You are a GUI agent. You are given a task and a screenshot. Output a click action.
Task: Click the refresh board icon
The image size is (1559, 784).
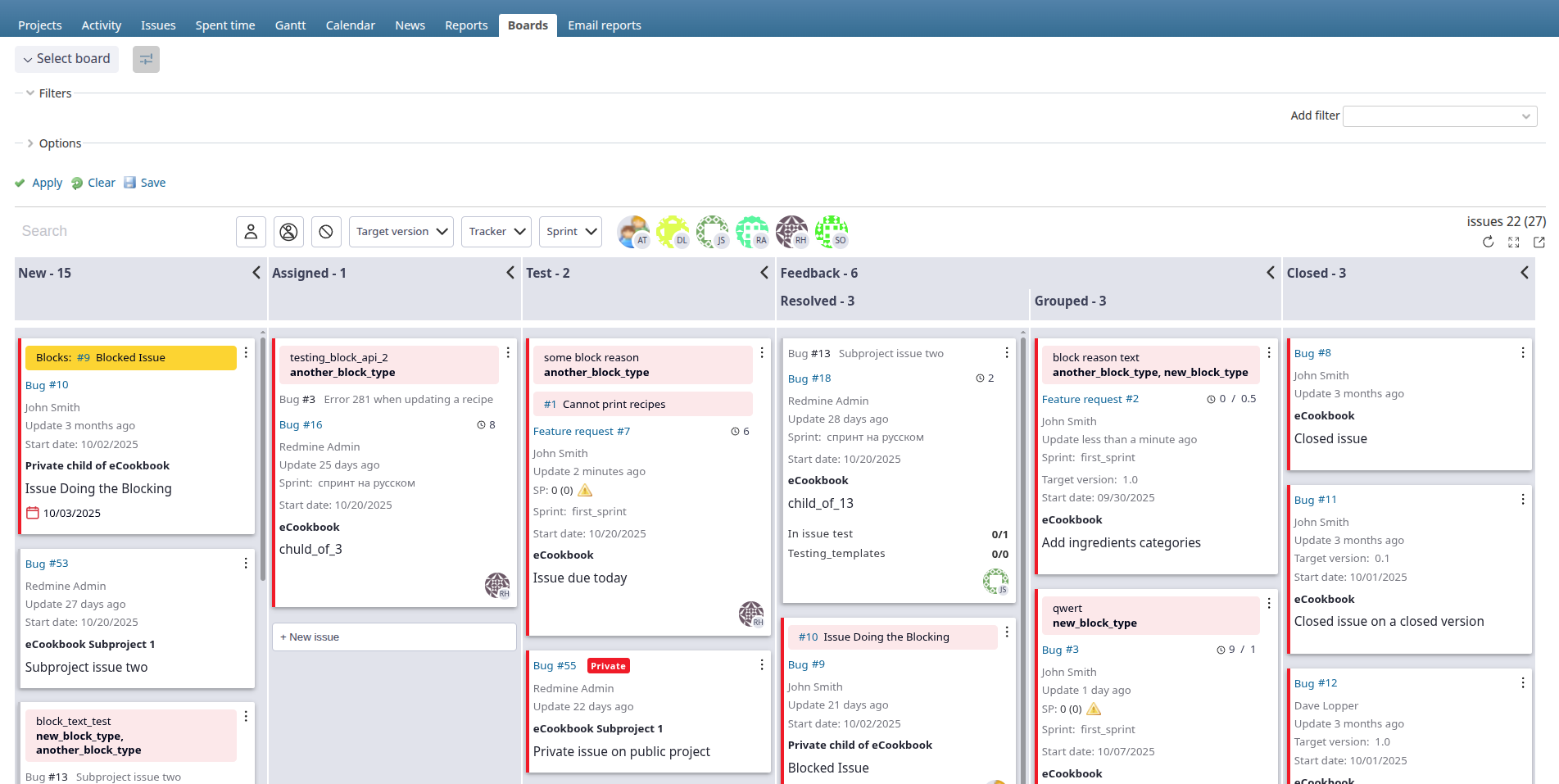[x=1488, y=242]
